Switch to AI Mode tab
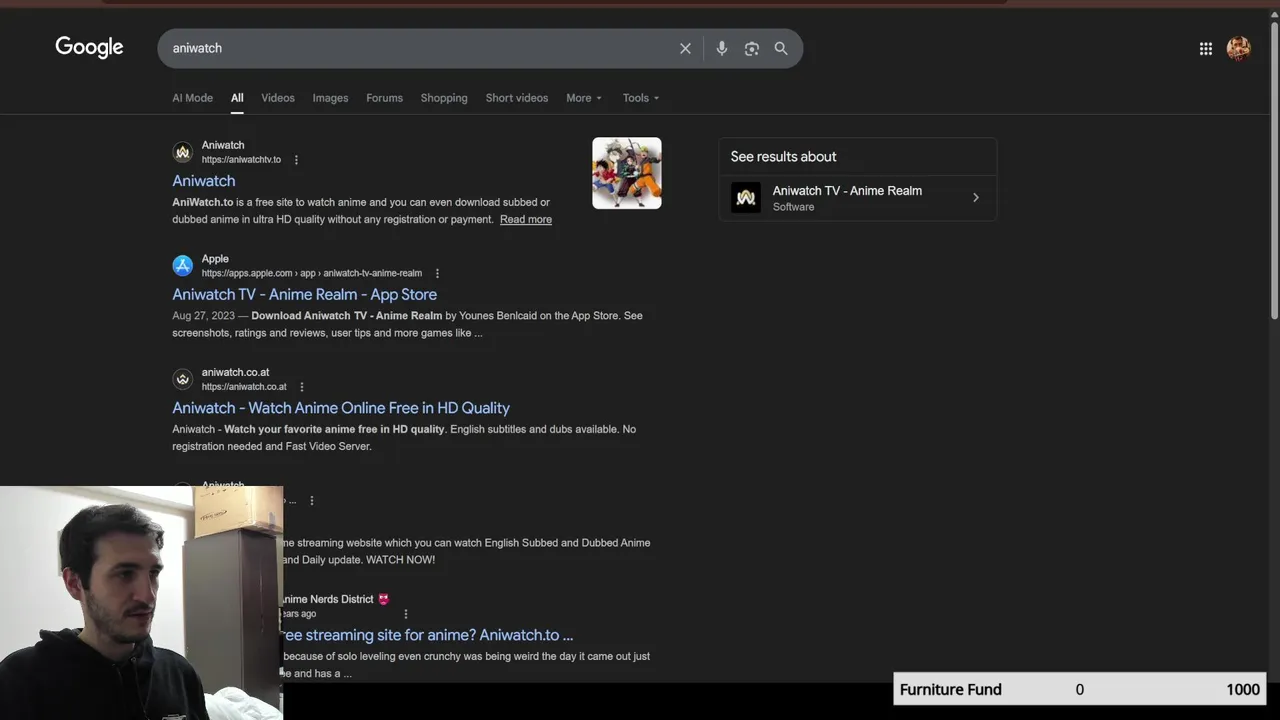The height and width of the screenshot is (720, 1280). click(x=192, y=98)
